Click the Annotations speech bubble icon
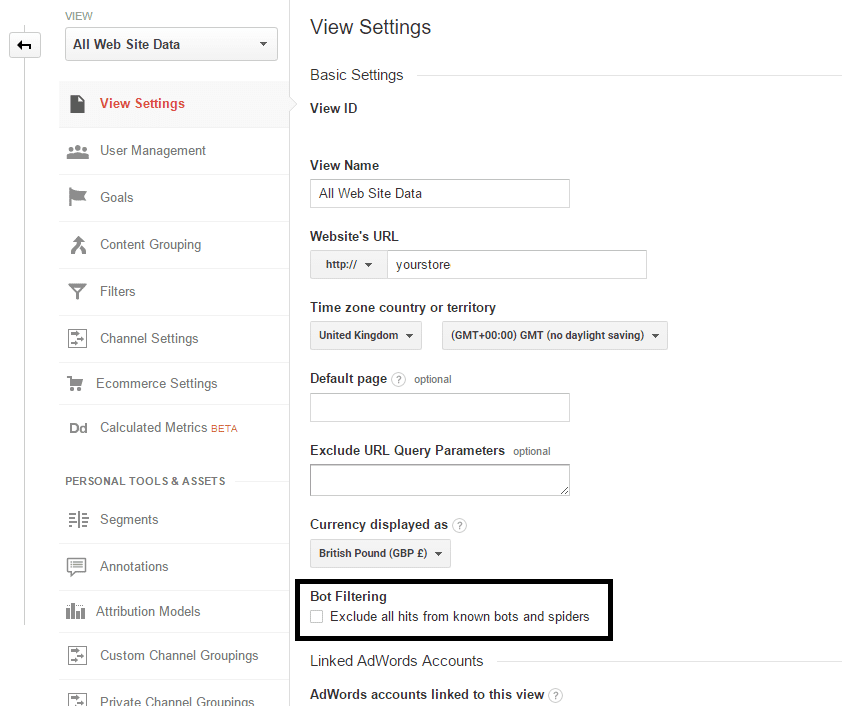Screen dimensions: 842x706 tap(76, 567)
